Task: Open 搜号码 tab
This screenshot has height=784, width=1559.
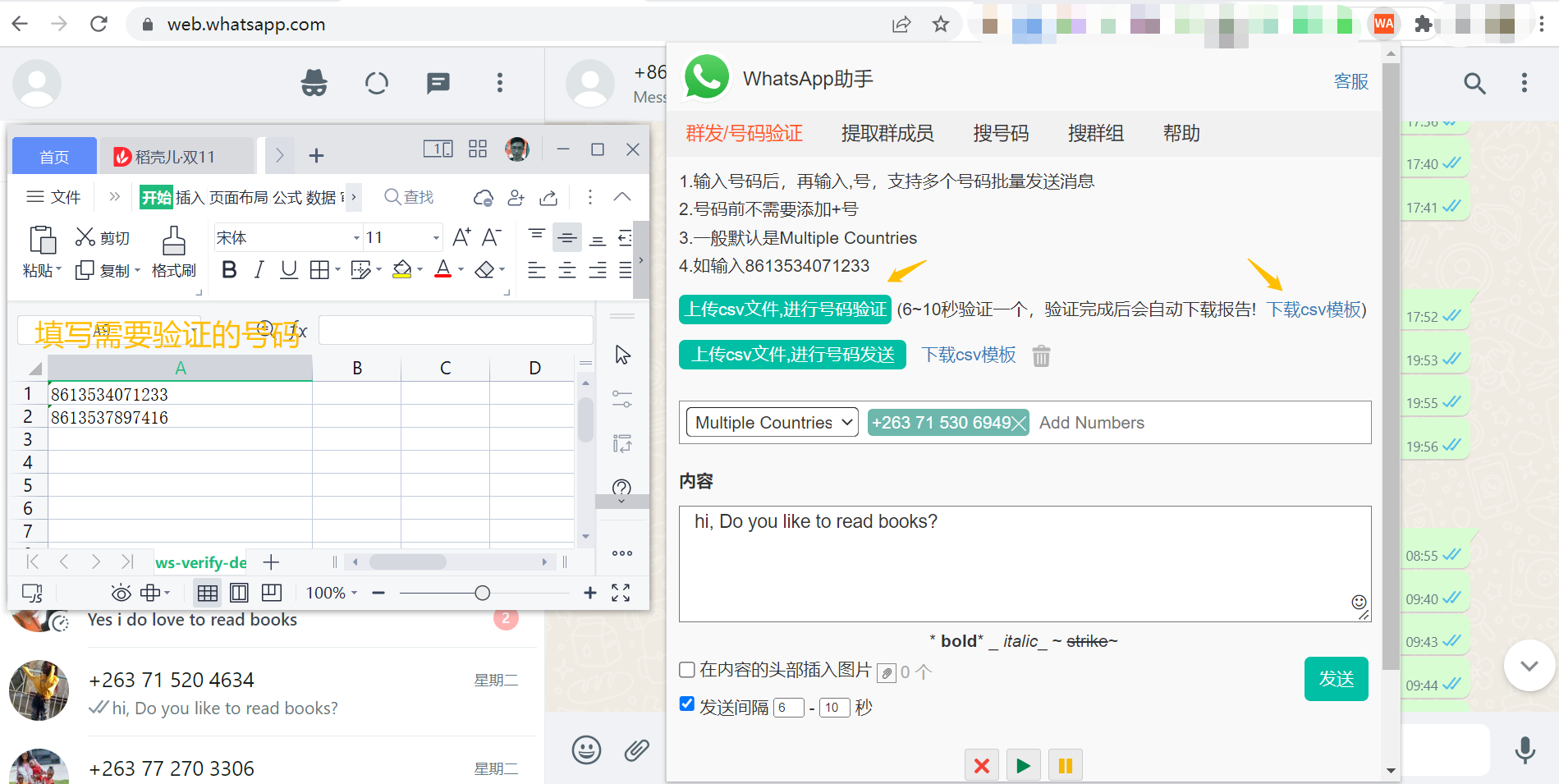Action: coord(1001,133)
